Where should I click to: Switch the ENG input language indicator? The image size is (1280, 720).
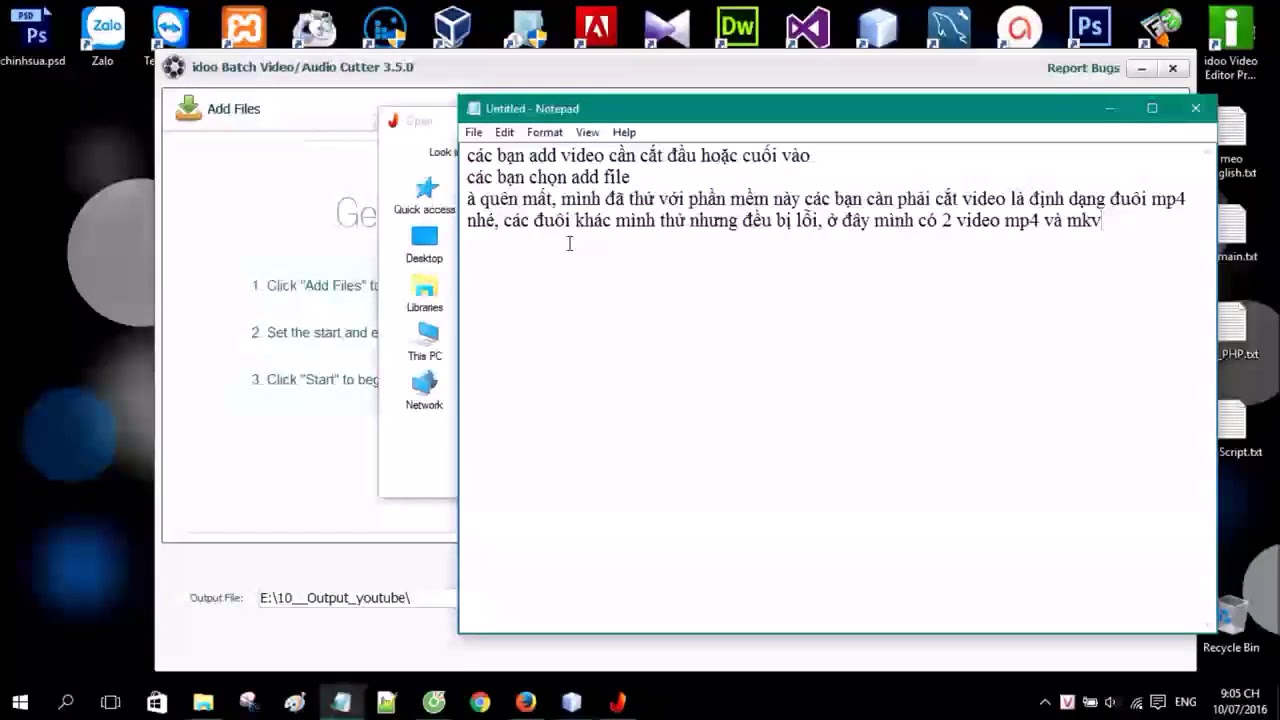1185,702
